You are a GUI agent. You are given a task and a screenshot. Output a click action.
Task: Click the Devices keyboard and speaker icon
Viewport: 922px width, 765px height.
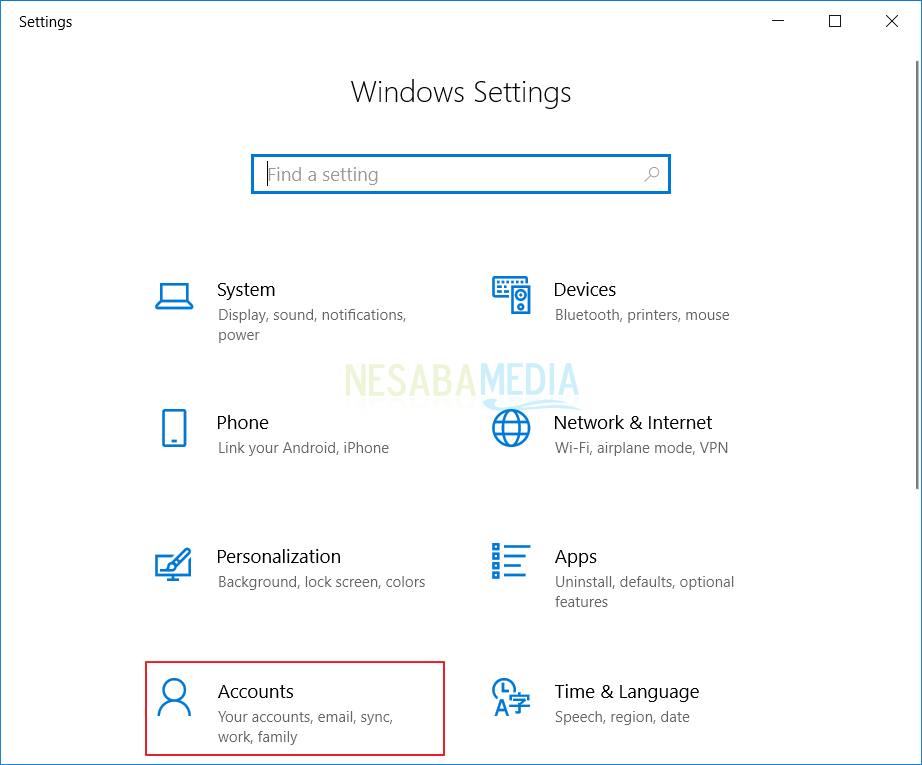pos(511,295)
